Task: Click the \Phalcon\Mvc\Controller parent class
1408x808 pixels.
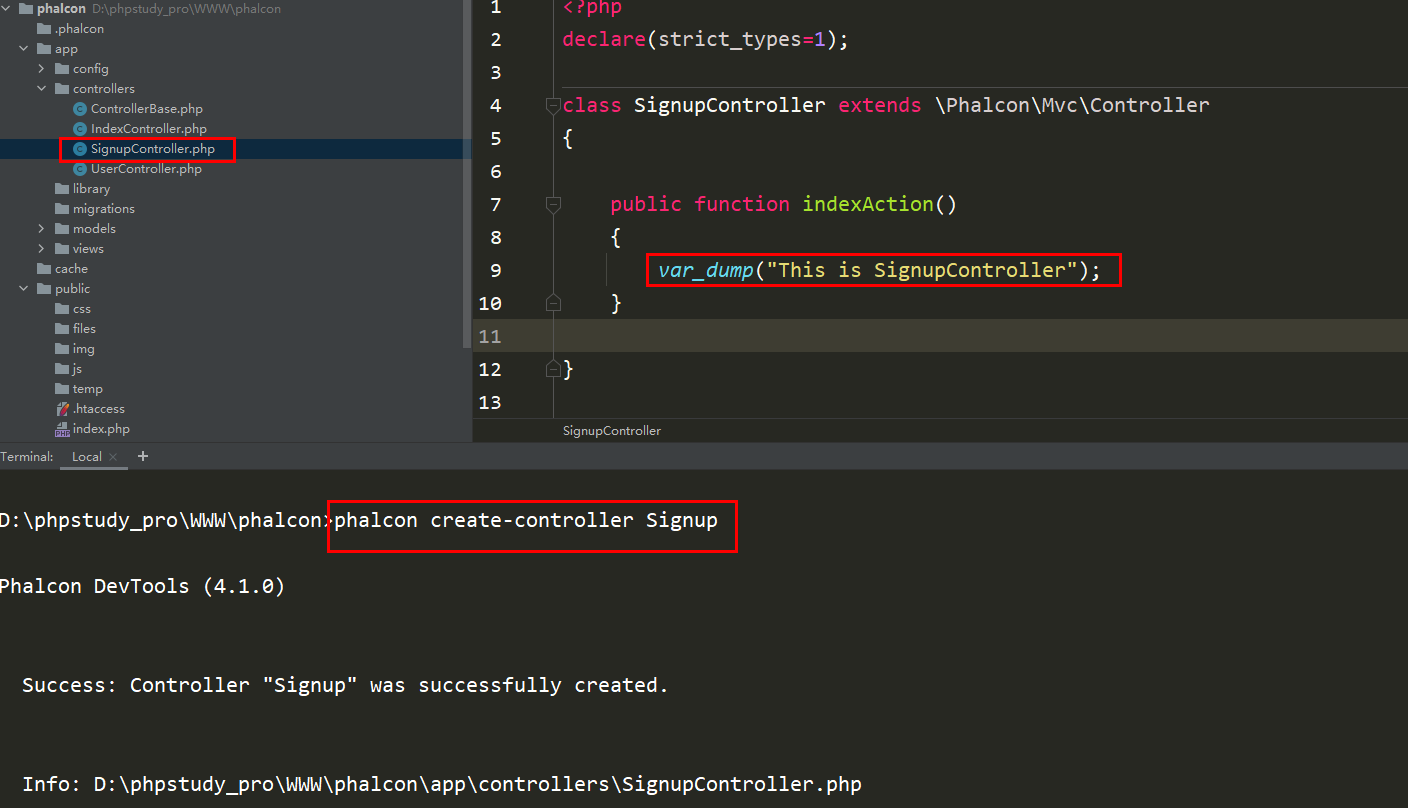Action: click(1072, 105)
